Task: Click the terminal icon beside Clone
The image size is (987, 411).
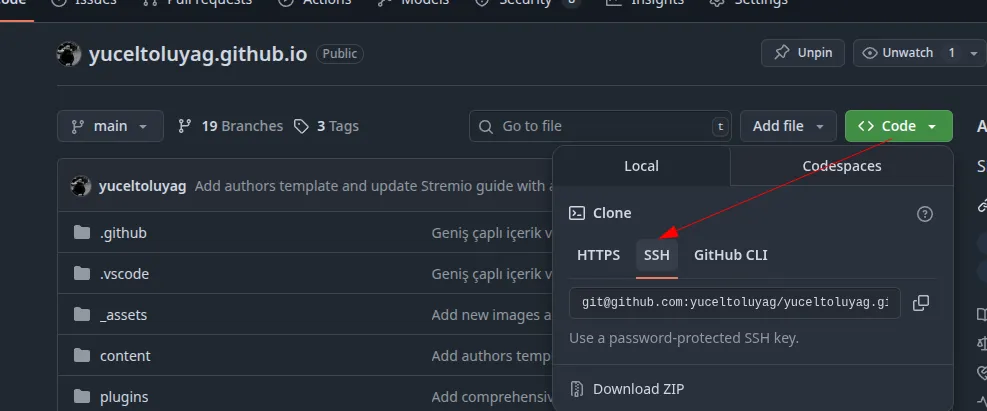Action: [x=577, y=213]
